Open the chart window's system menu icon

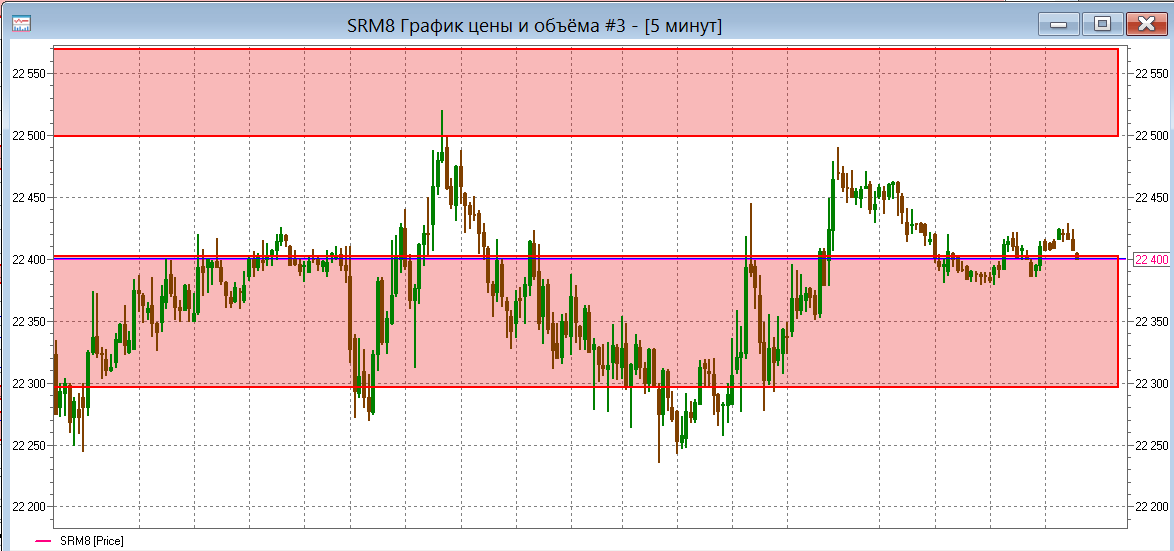click(21, 23)
